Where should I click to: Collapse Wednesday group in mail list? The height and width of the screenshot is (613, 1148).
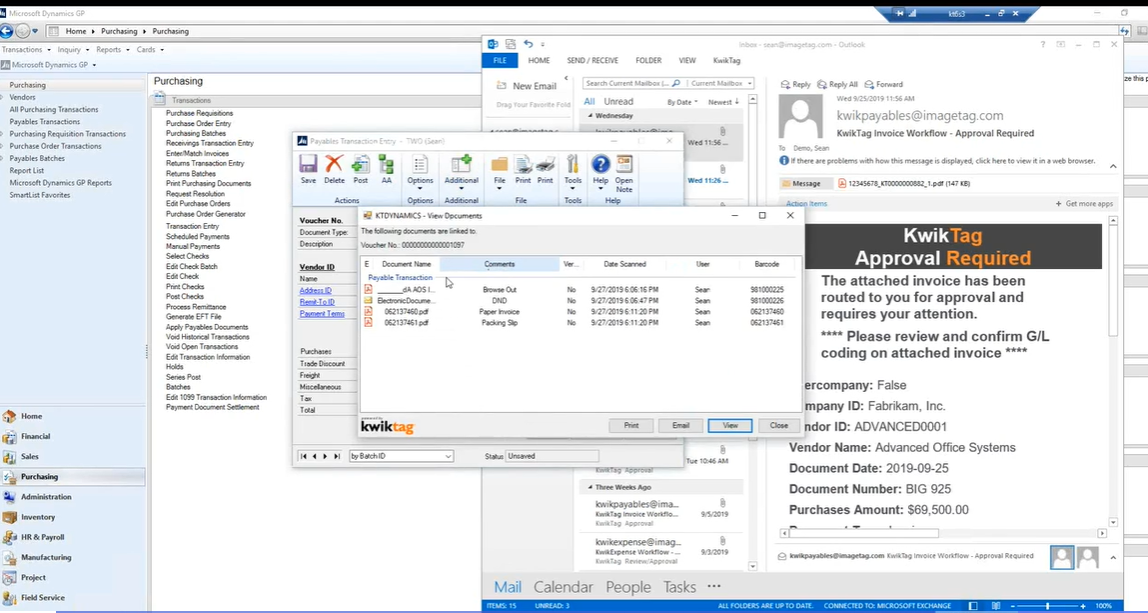coord(591,116)
